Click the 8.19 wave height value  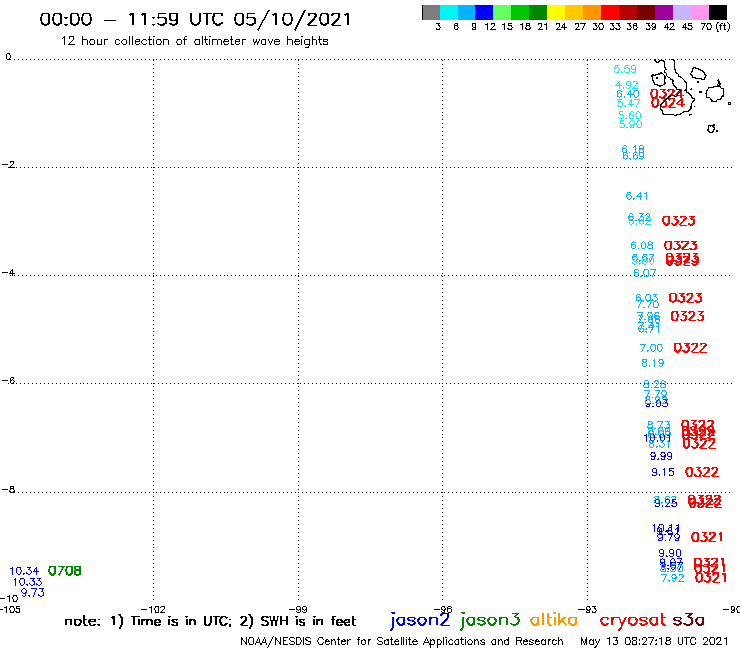pos(653,363)
